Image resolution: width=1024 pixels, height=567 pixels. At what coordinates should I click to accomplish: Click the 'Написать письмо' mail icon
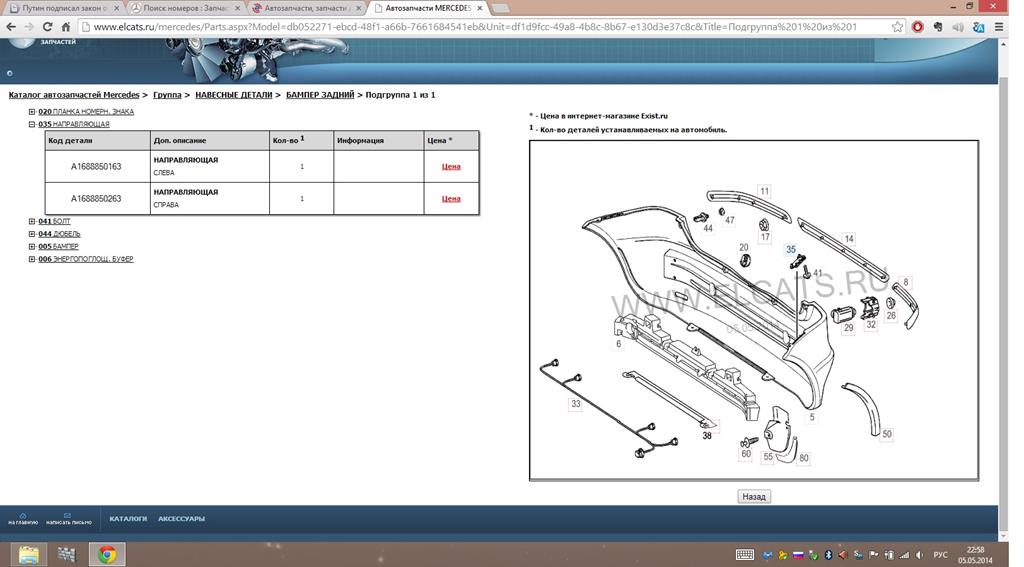point(68,518)
